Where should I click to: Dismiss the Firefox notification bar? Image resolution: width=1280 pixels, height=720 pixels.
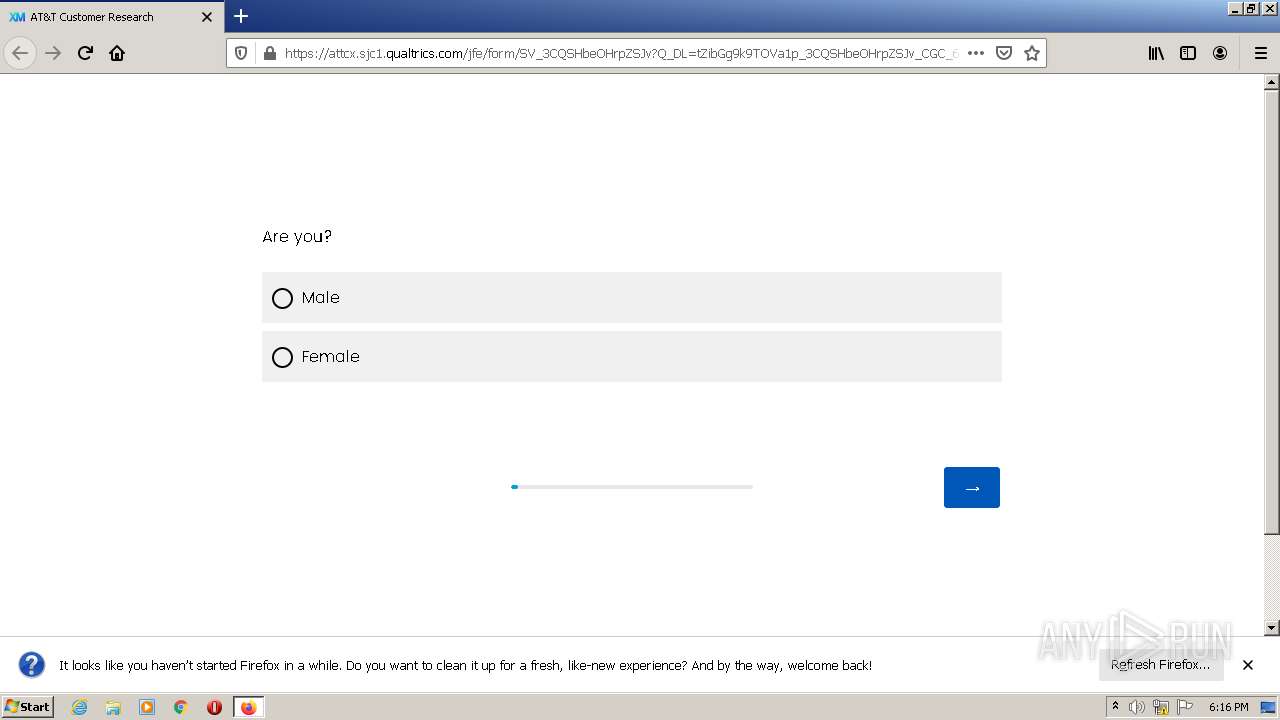[1248, 665]
